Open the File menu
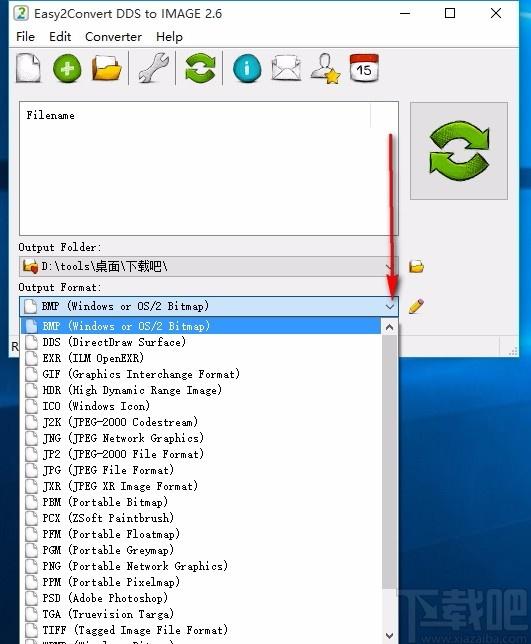531x644 pixels. coord(25,37)
